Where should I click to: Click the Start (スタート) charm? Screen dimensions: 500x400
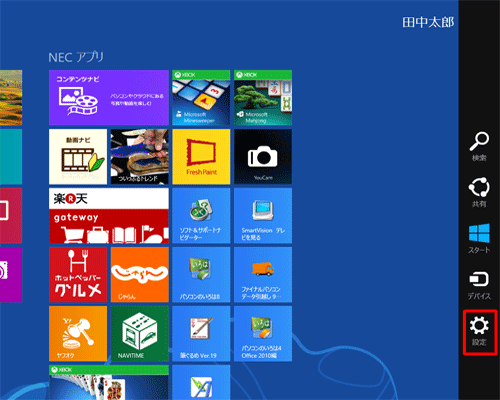(x=479, y=238)
